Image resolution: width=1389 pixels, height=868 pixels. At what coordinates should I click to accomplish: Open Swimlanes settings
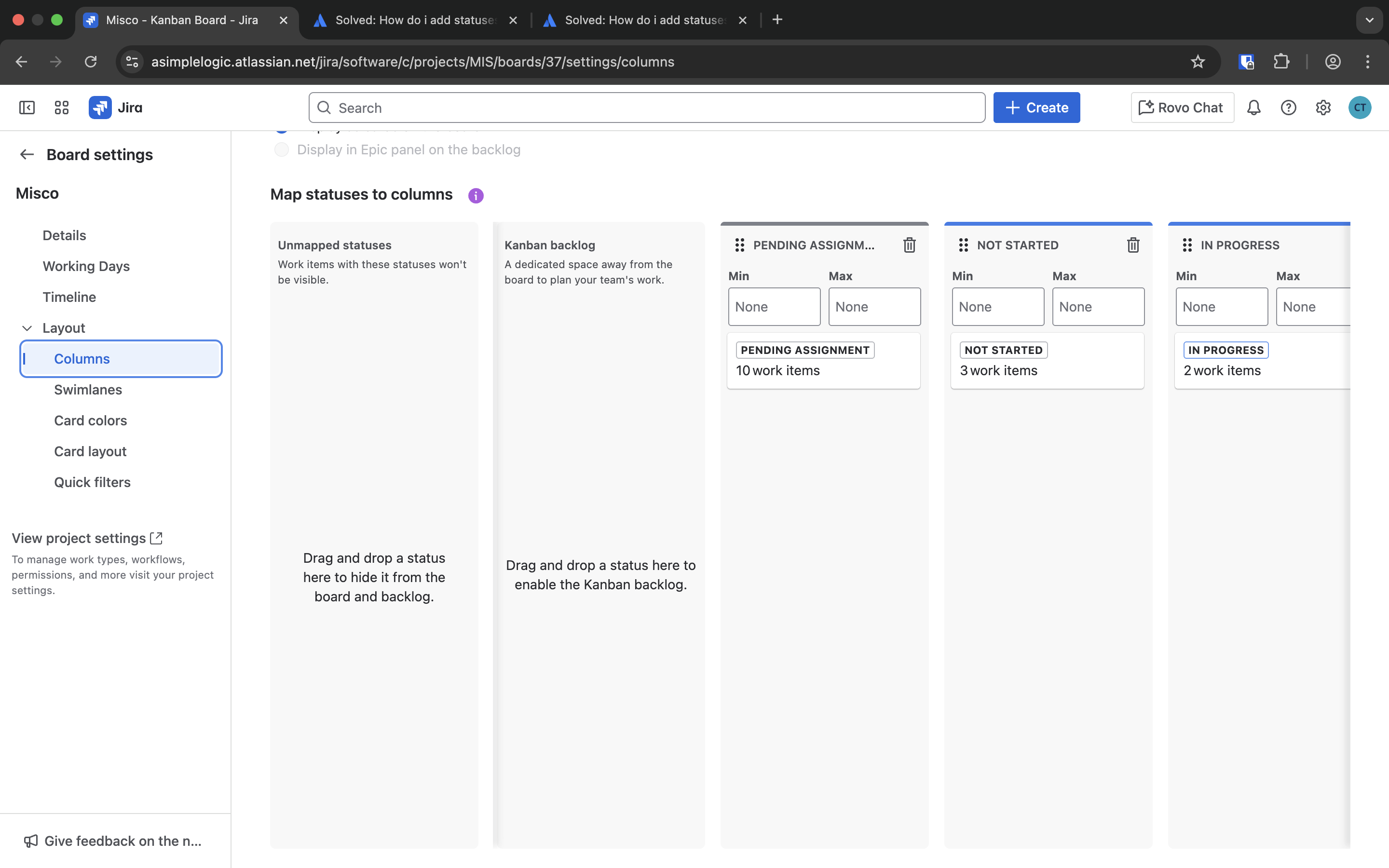pos(88,390)
